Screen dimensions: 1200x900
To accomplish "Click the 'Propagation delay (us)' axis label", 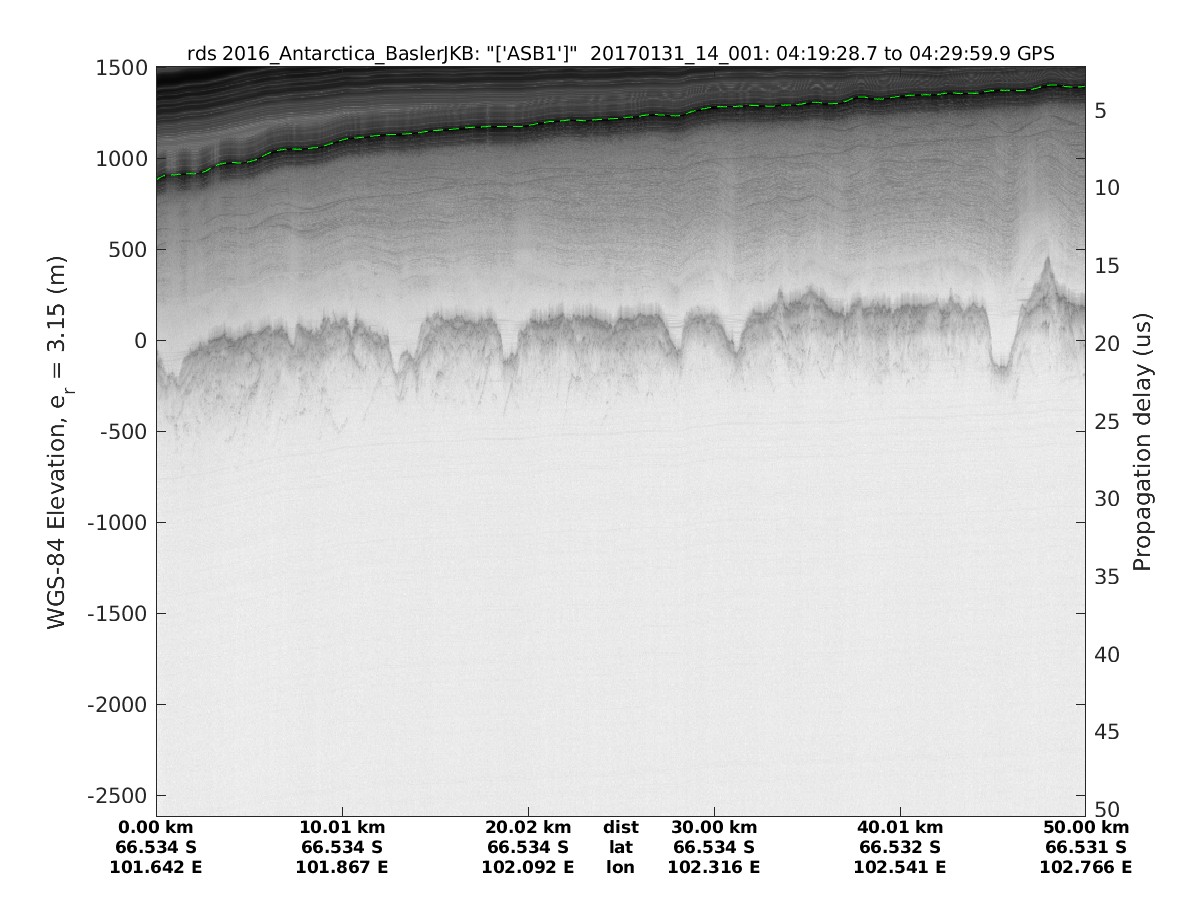I will [x=1142, y=440].
